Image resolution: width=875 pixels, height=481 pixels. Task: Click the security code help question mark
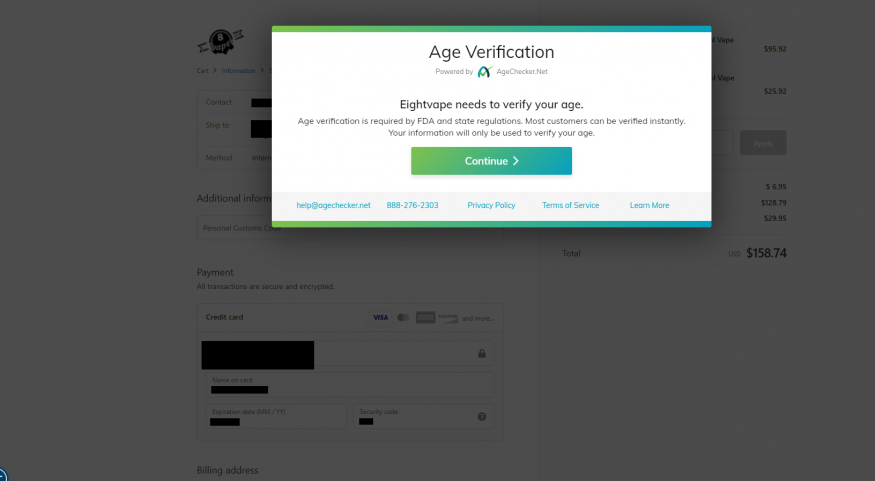(482, 417)
